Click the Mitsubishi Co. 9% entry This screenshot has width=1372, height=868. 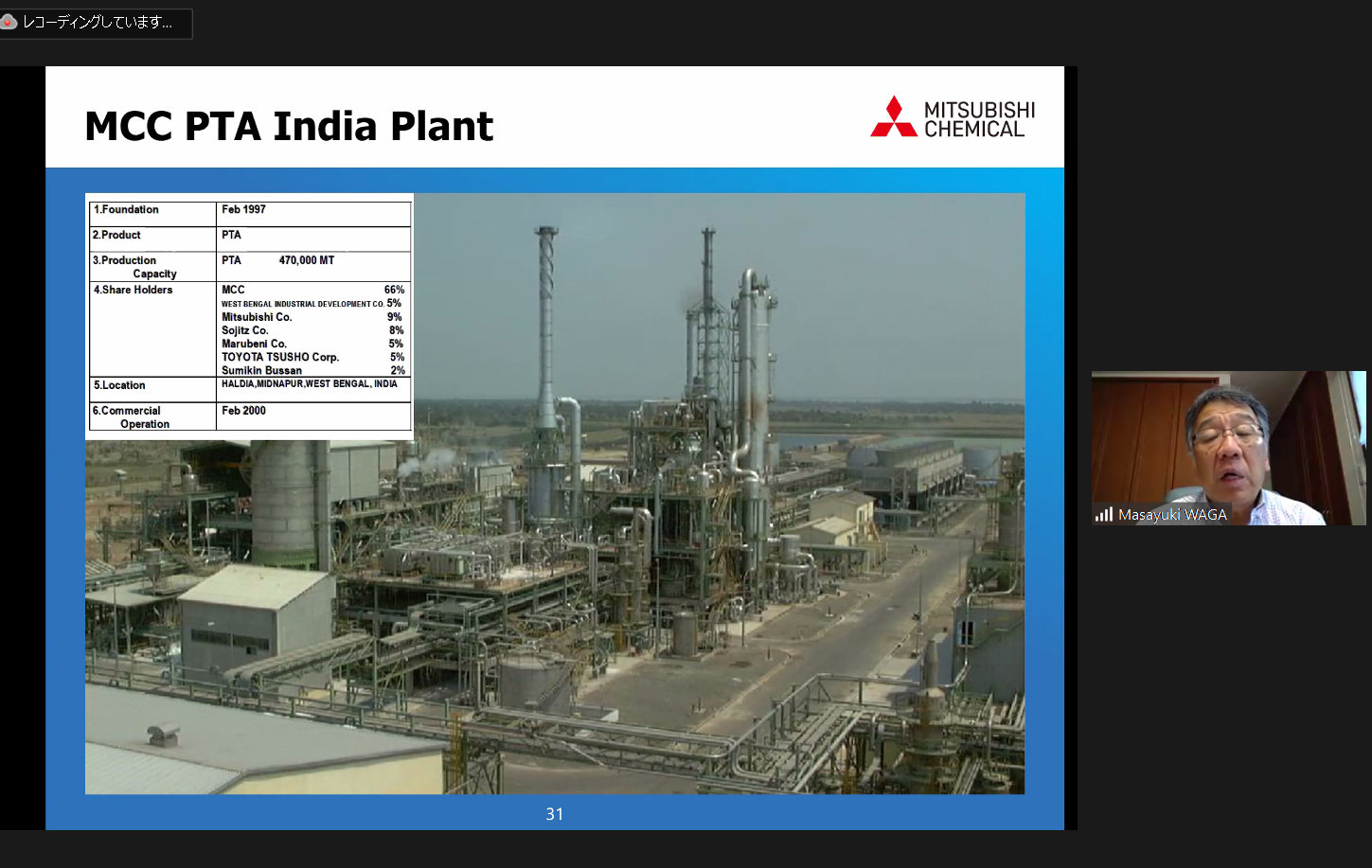pos(312,317)
